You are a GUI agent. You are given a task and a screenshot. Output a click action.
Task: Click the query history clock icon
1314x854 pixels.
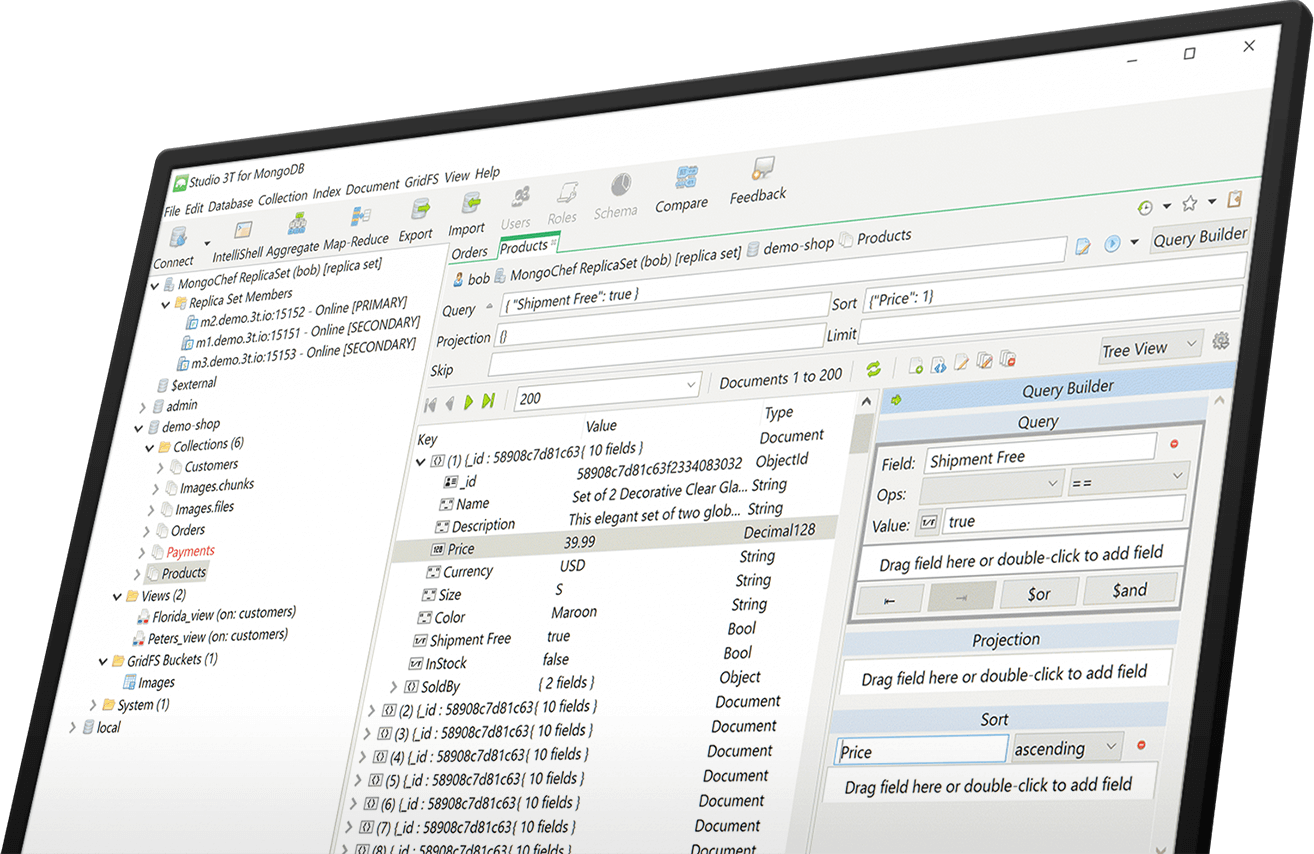pyautogui.click(x=1145, y=208)
